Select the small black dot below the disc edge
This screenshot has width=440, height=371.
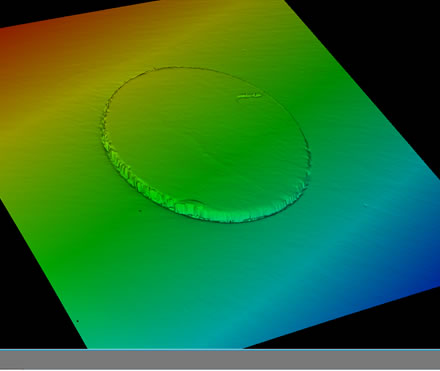pos(140,211)
